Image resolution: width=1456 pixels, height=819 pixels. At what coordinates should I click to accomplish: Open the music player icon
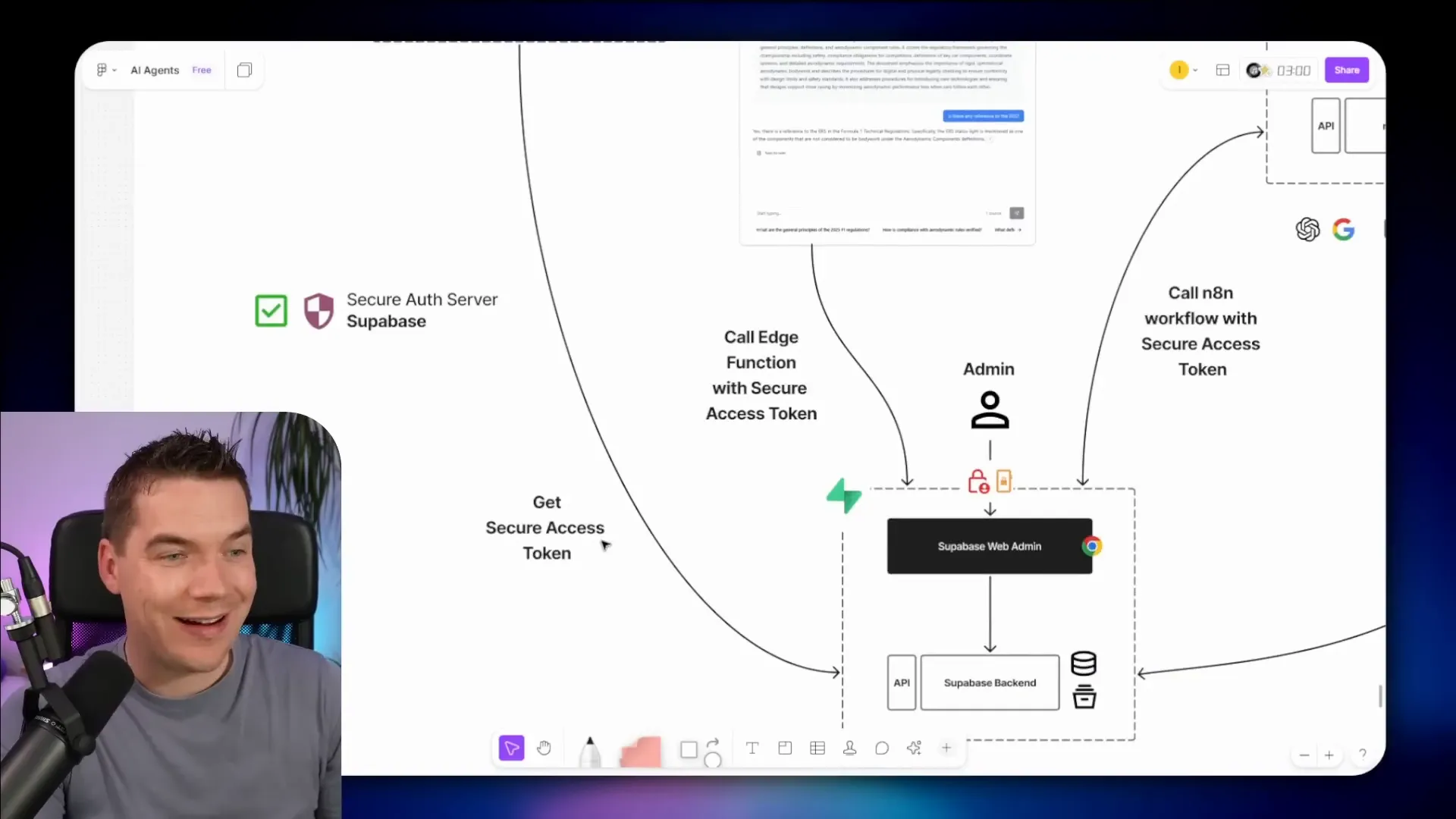[x=1257, y=70]
